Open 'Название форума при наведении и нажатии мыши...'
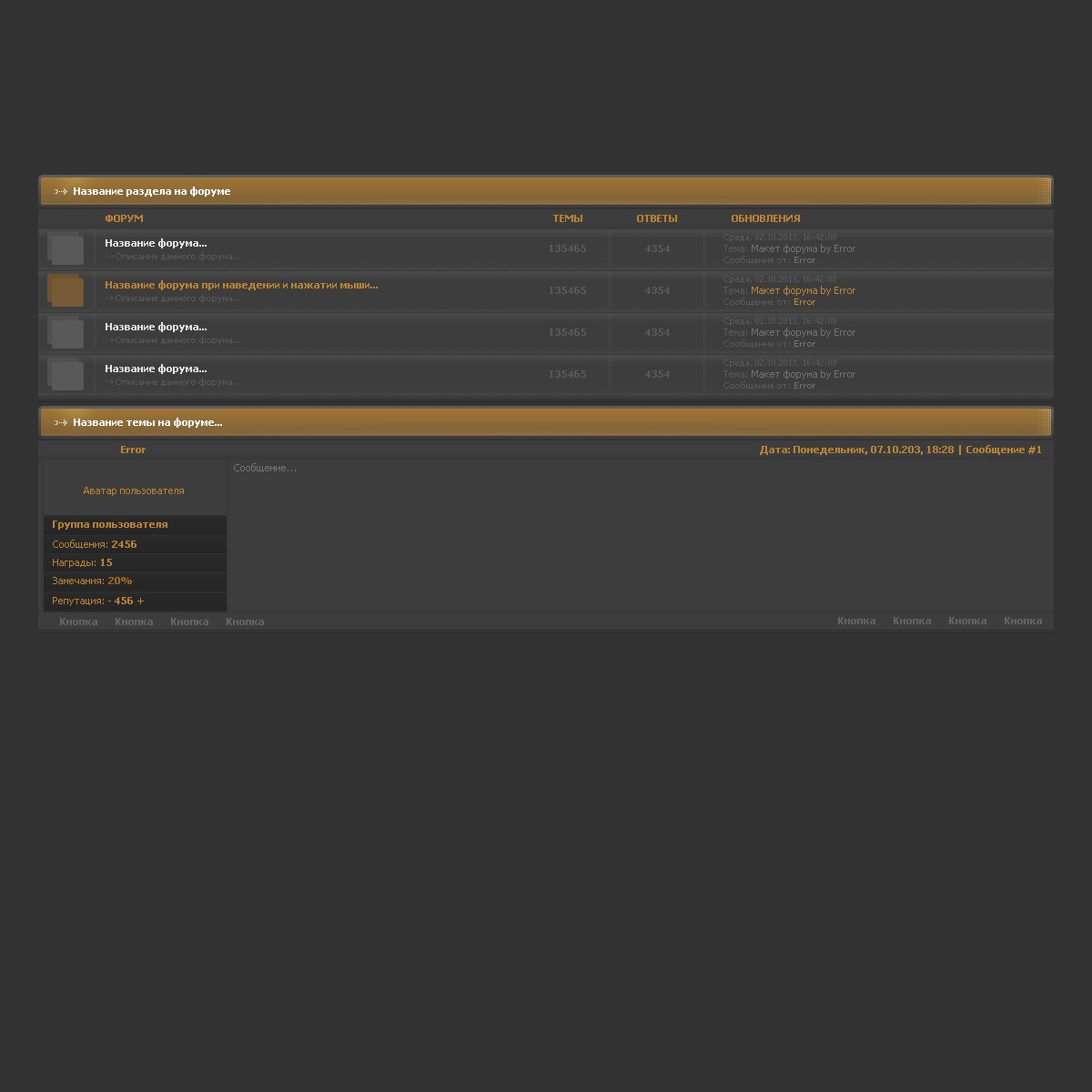Screen dimensions: 1092x1092 point(241,285)
